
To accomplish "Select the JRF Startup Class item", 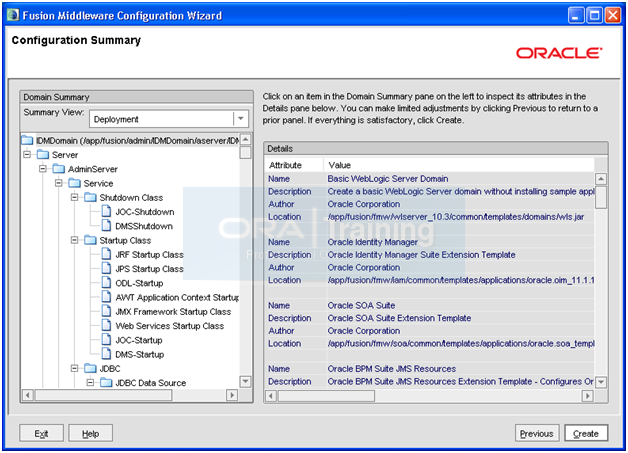I will click(149, 255).
